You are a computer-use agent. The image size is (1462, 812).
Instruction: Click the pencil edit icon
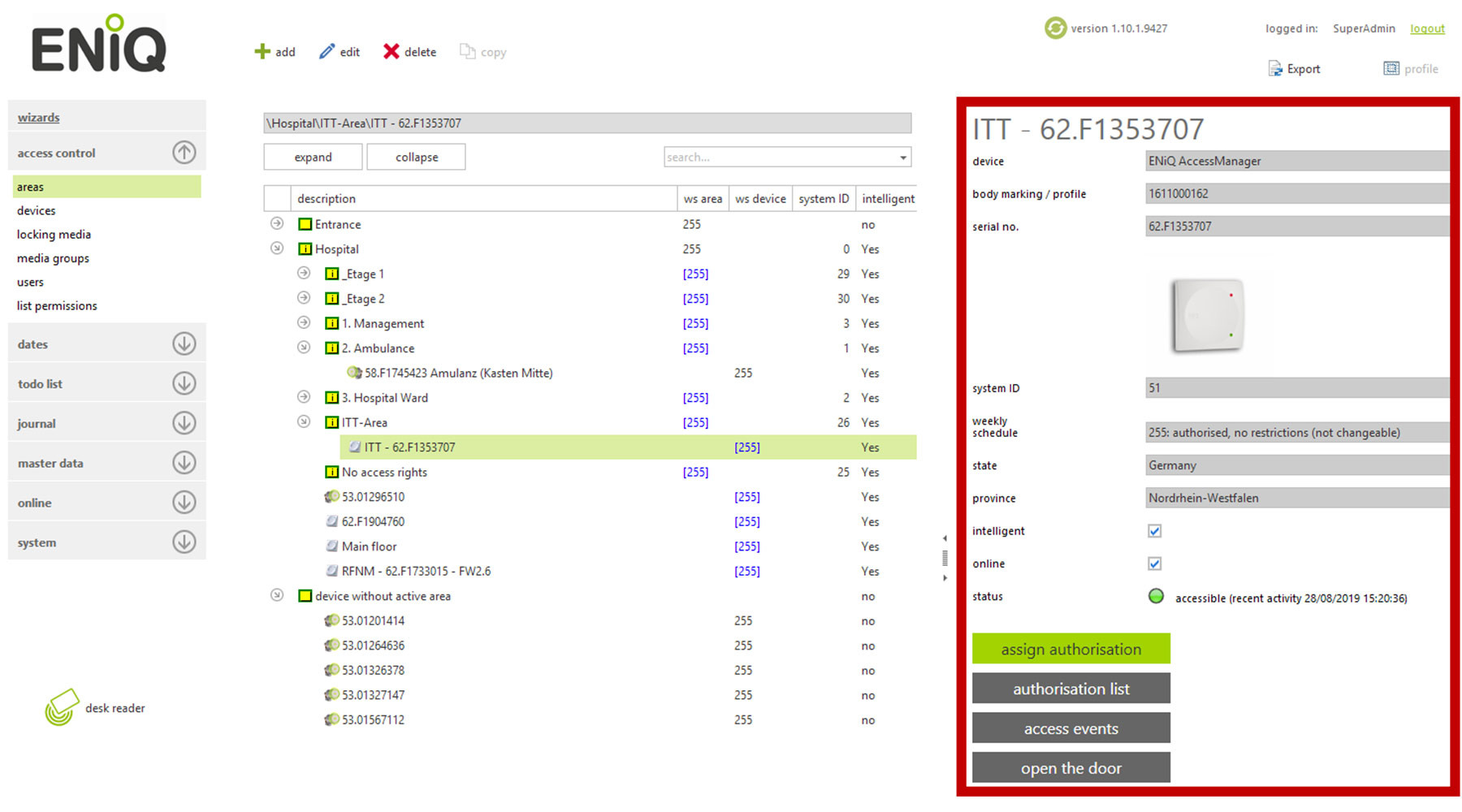tap(327, 52)
